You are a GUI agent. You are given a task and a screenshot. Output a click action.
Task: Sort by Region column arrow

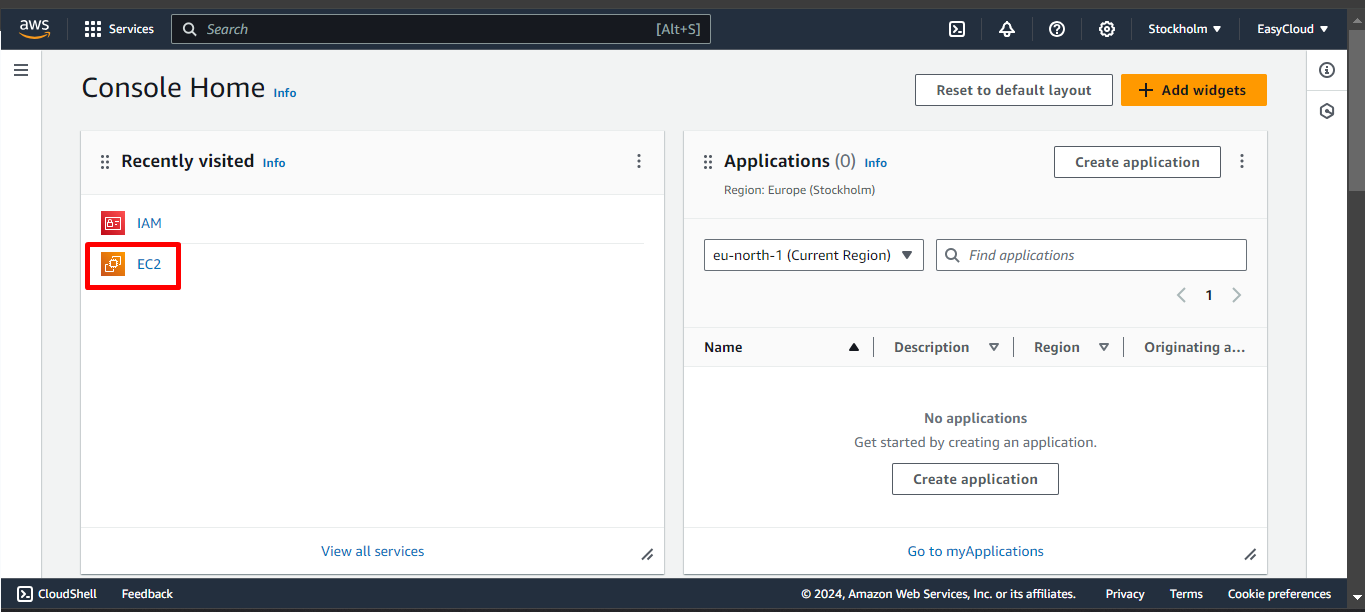click(1104, 347)
